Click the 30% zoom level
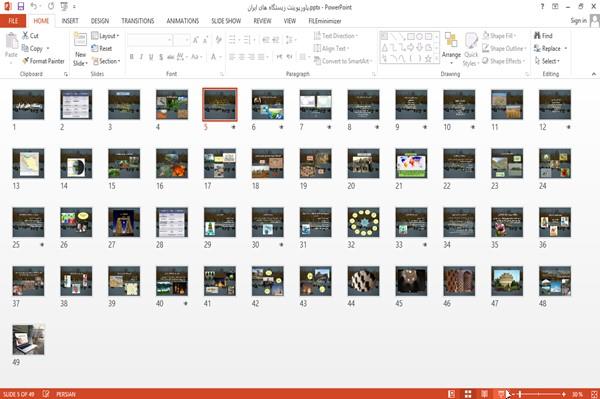 tap(577, 394)
